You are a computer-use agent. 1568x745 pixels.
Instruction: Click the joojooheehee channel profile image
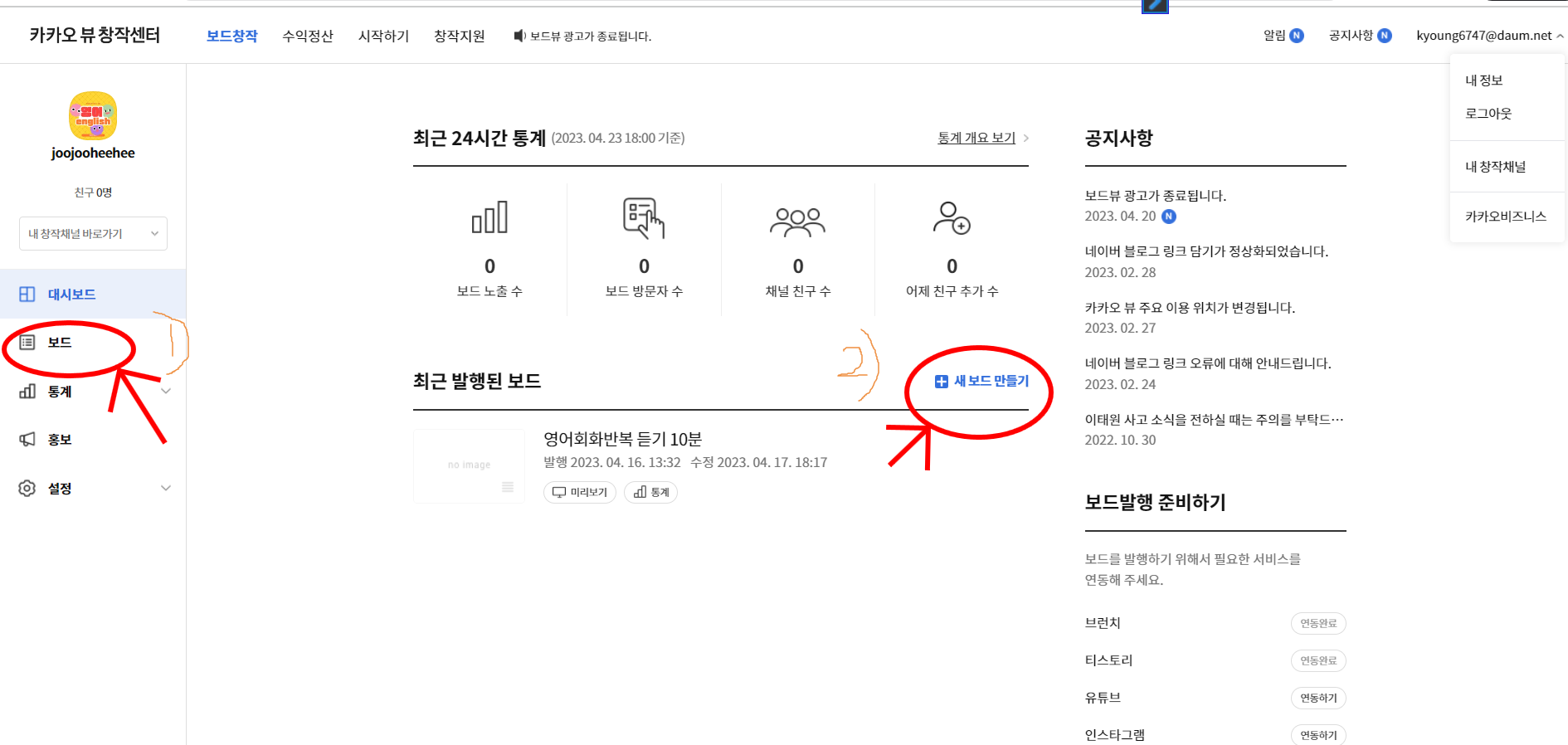(x=93, y=115)
